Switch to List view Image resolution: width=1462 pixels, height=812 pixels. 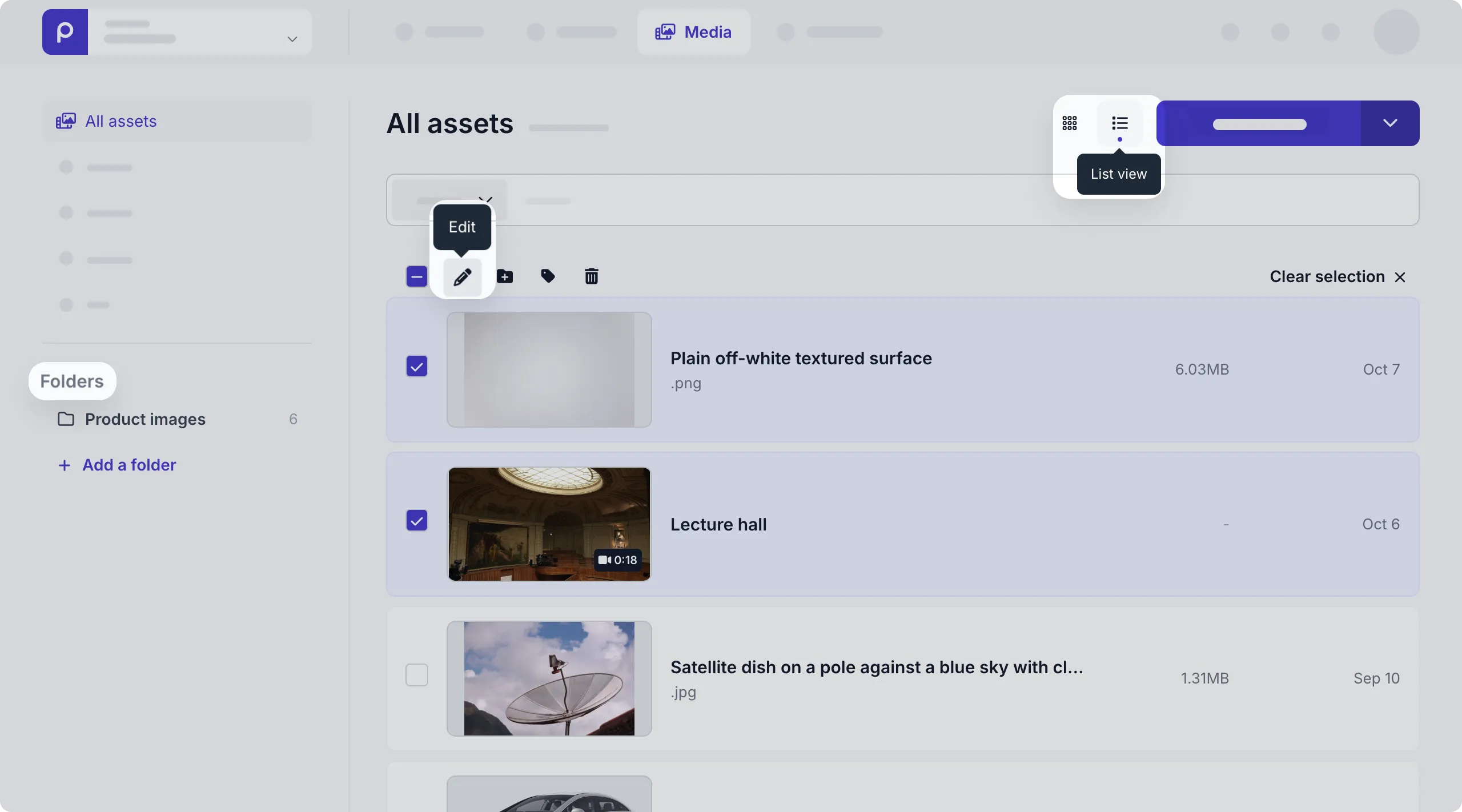click(1120, 123)
